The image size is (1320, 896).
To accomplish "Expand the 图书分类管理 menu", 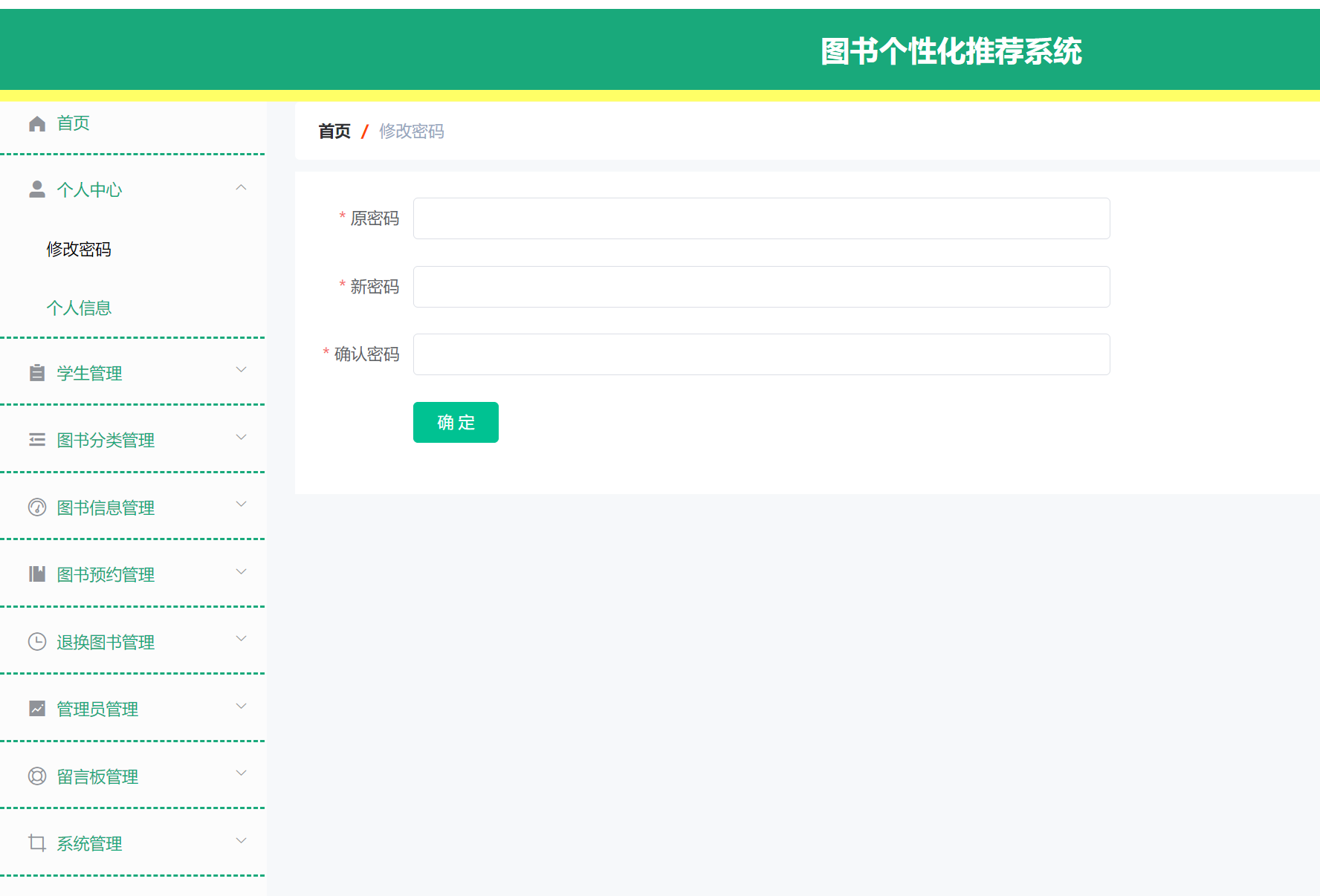I will coord(240,437).
